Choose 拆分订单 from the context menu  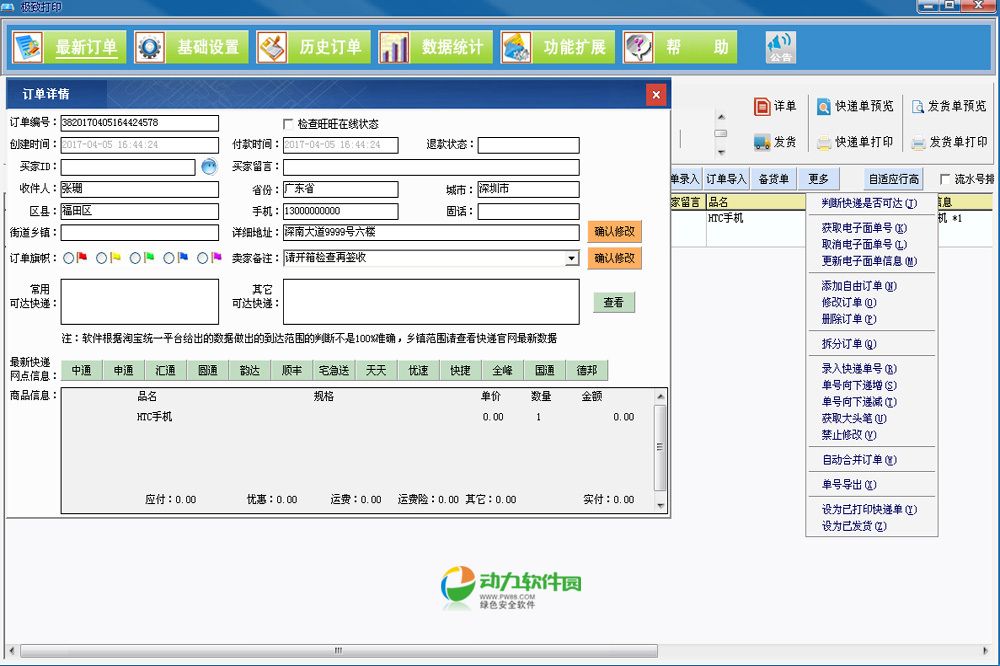click(x=842, y=344)
